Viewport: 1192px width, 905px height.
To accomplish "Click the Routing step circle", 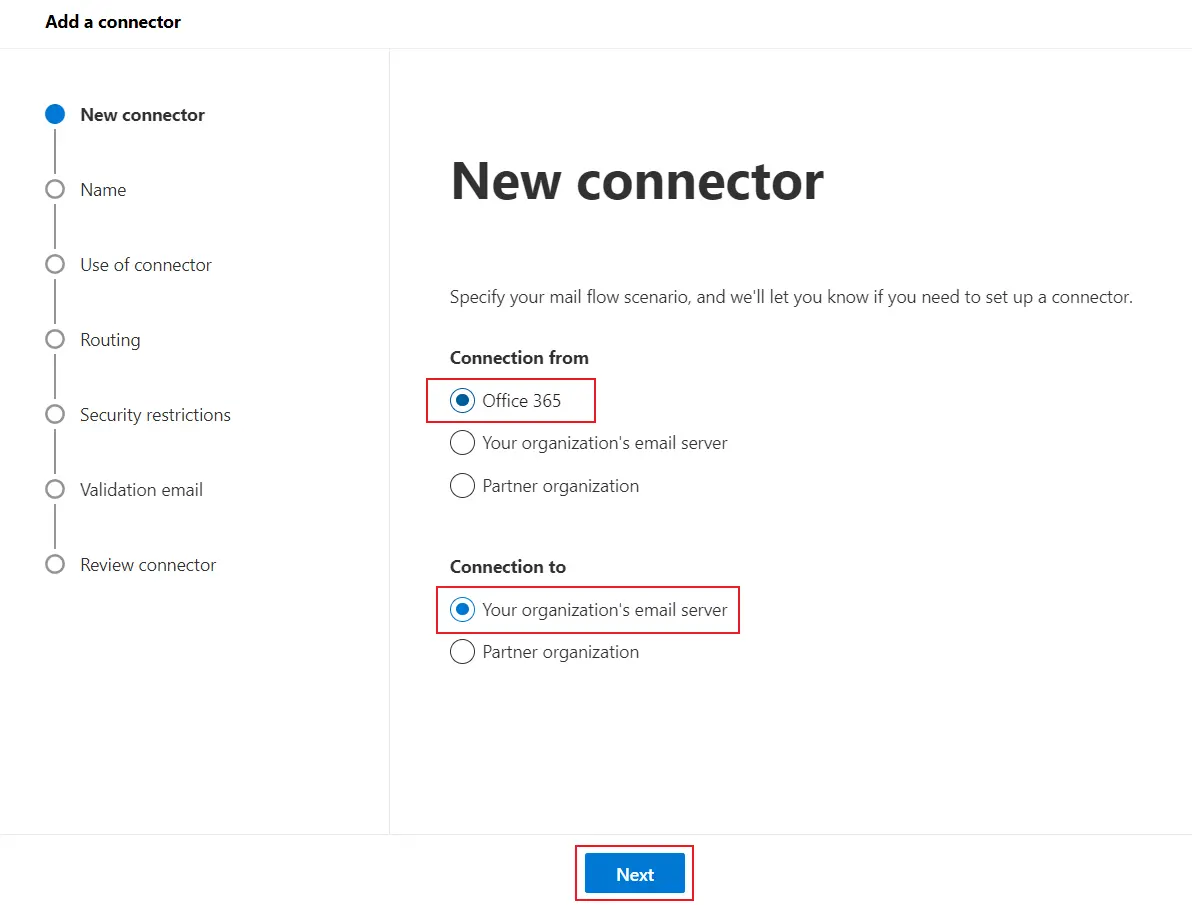I will point(55,339).
